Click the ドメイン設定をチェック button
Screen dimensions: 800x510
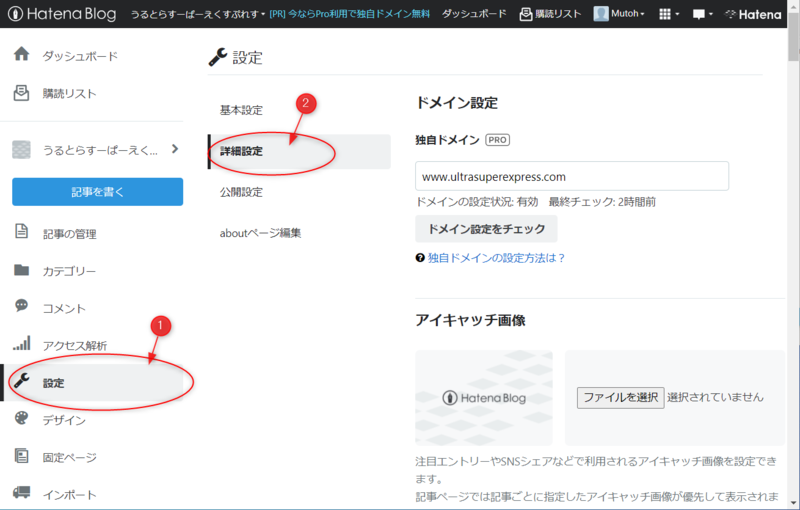486,229
